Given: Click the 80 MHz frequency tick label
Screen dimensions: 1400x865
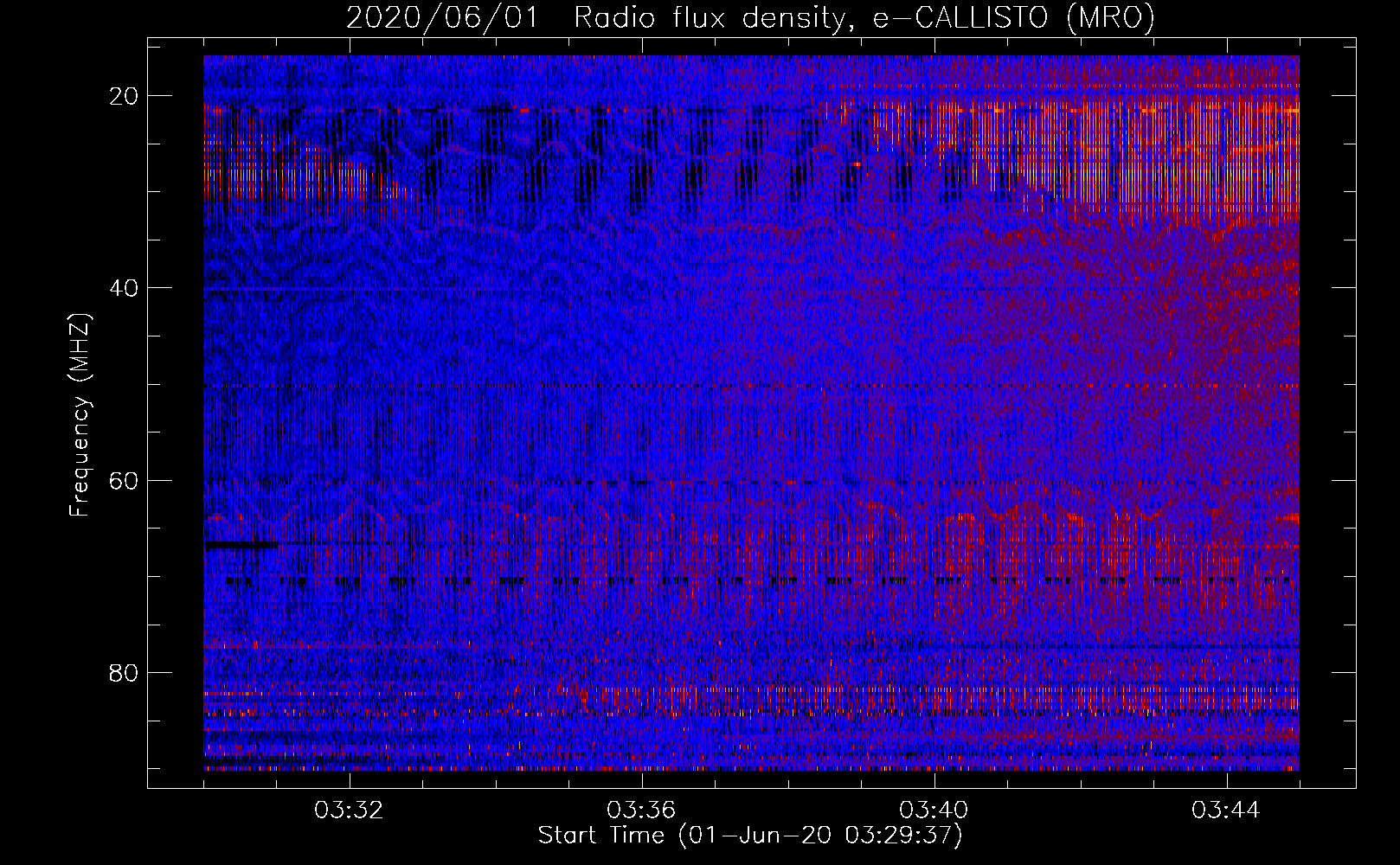Looking at the screenshot, I should (x=125, y=672).
